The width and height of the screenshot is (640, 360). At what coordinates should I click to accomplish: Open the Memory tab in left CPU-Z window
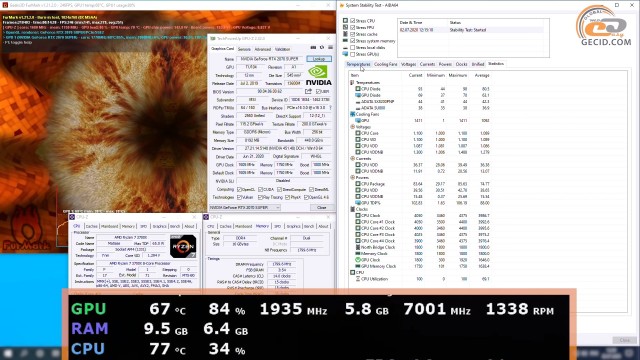pyautogui.click(x=128, y=226)
